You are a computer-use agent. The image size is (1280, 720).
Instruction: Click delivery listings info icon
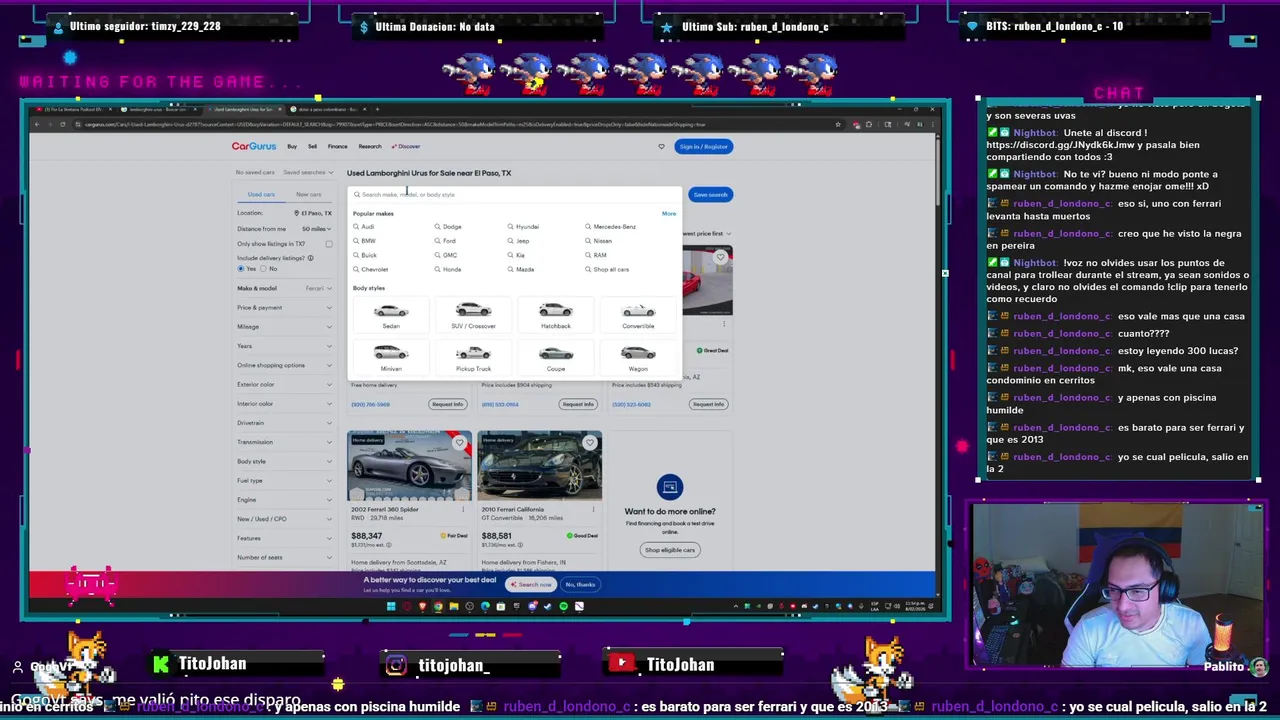(311, 258)
